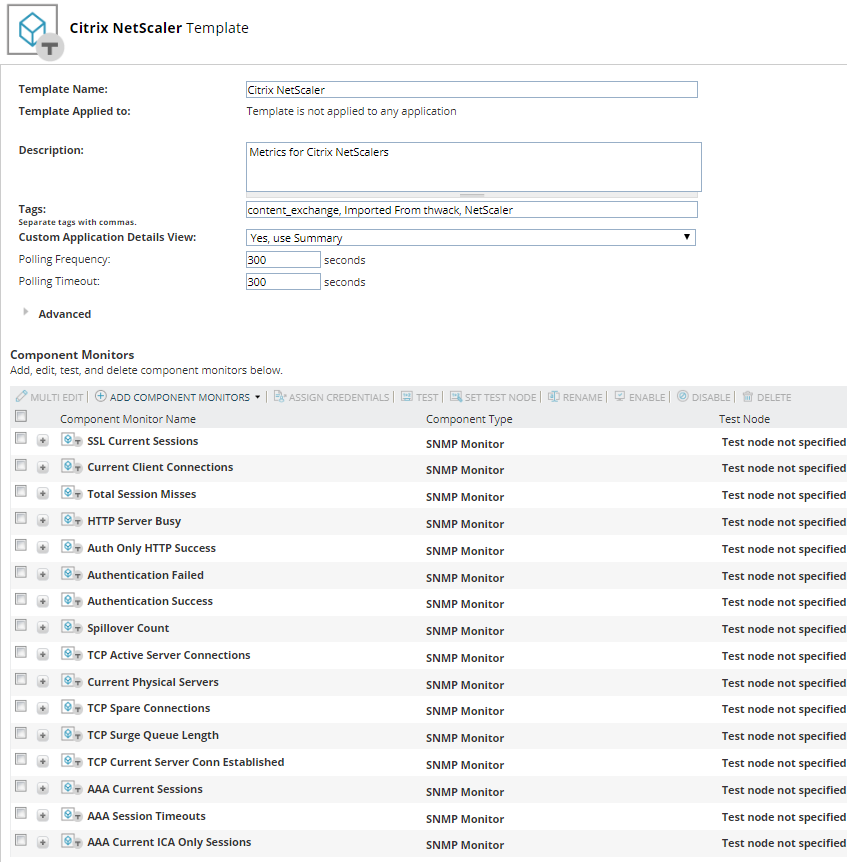The height and width of the screenshot is (862, 847).
Task: Check the Current Client Connections checkbox
Action: (21, 465)
